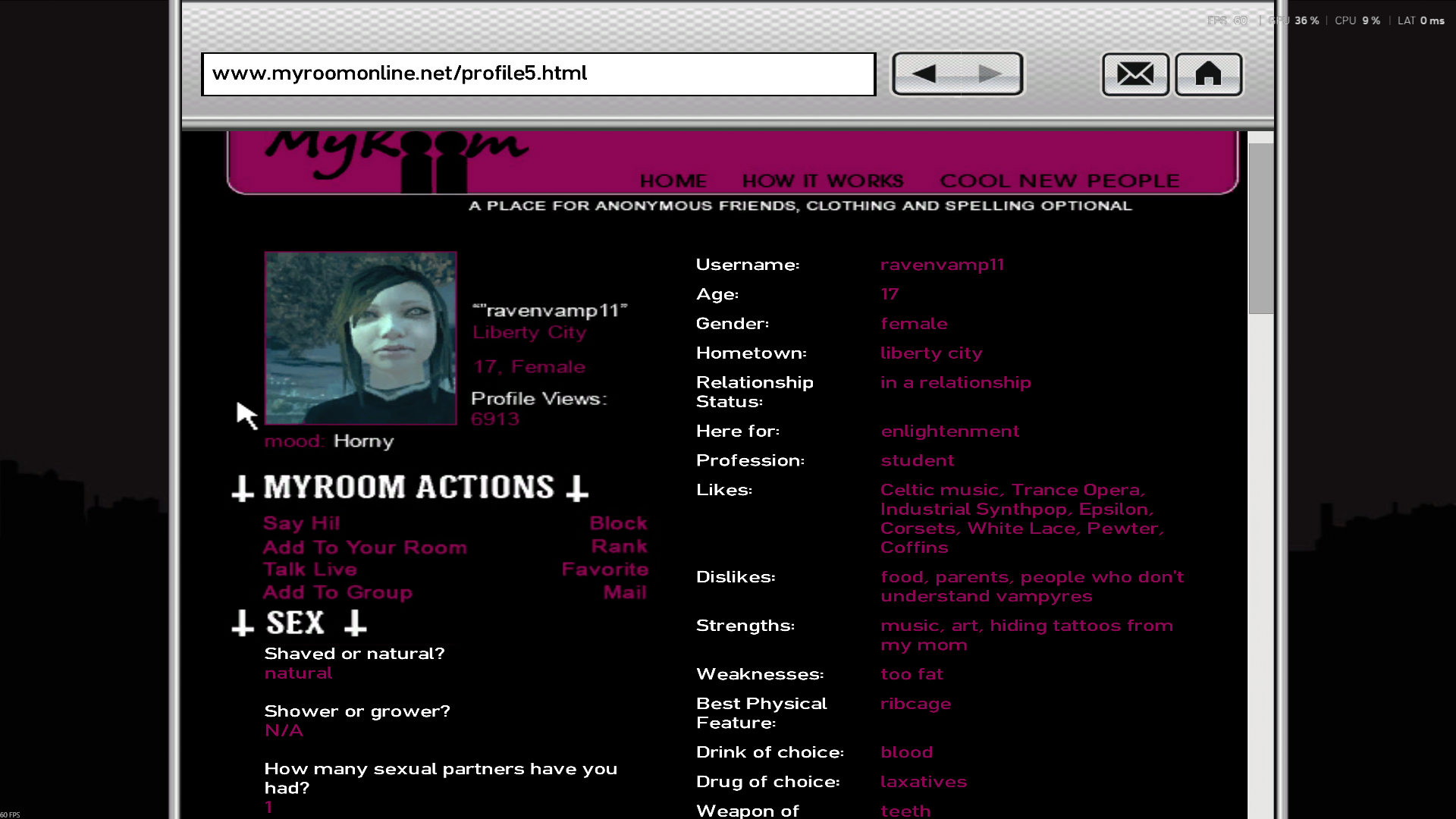This screenshot has height=819, width=1456.
Task: Click the 'Here for:' label
Action: coord(738,431)
